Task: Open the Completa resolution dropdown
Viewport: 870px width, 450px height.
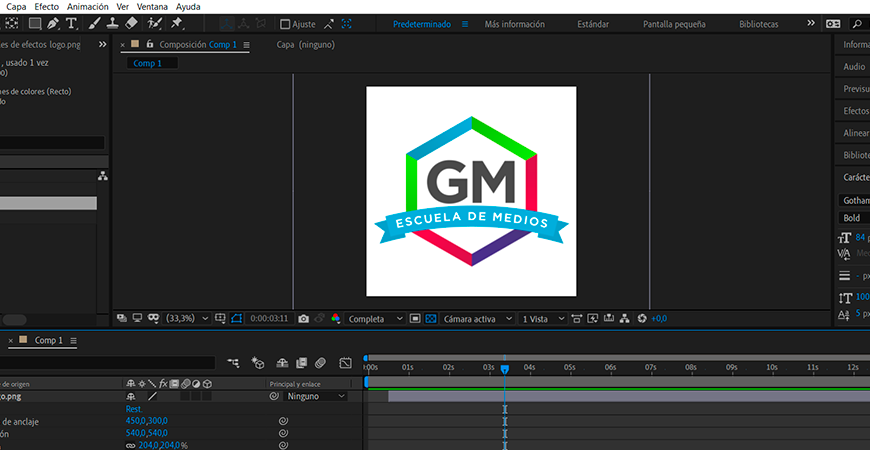Action: (374, 319)
